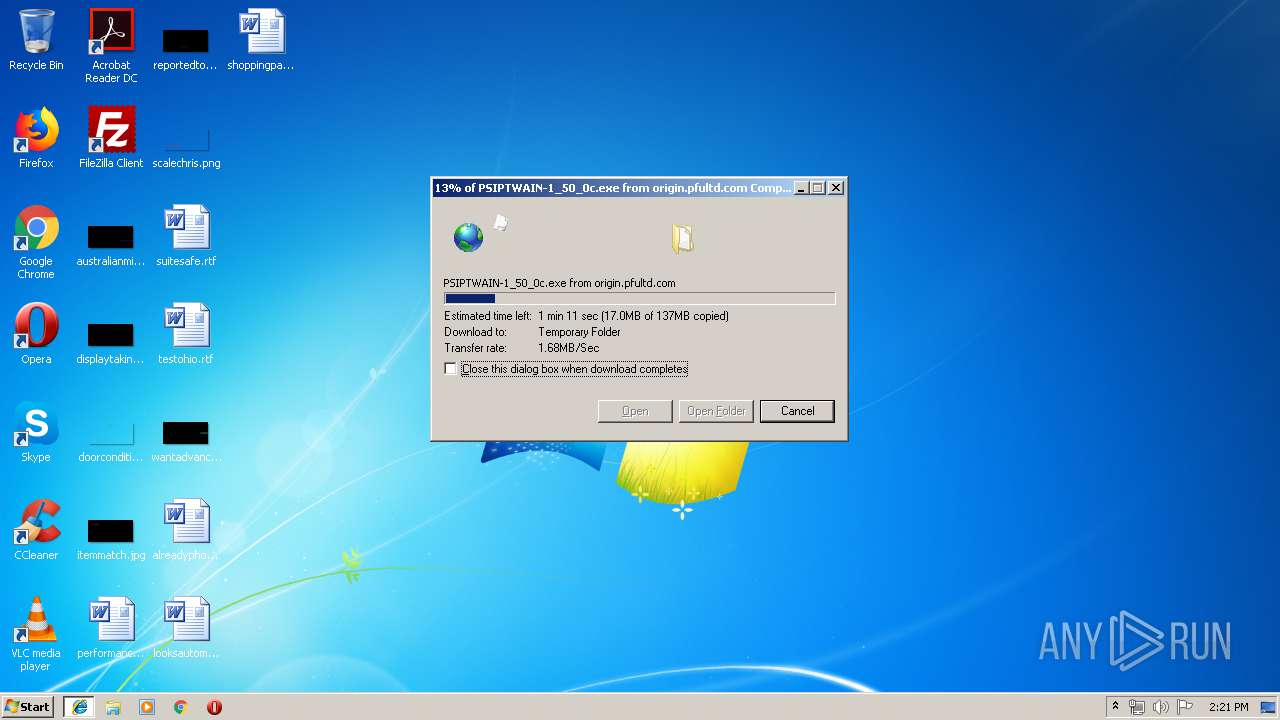Click the Open Folder button
This screenshot has width=1280, height=720.
(716, 411)
